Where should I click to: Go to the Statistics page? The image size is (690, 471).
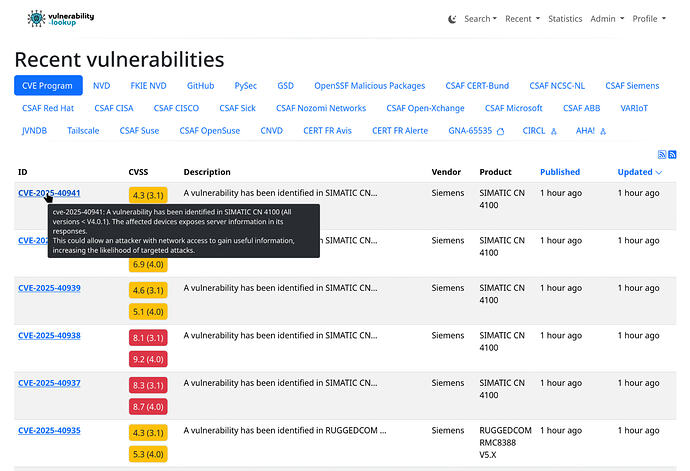pos(565,19)
